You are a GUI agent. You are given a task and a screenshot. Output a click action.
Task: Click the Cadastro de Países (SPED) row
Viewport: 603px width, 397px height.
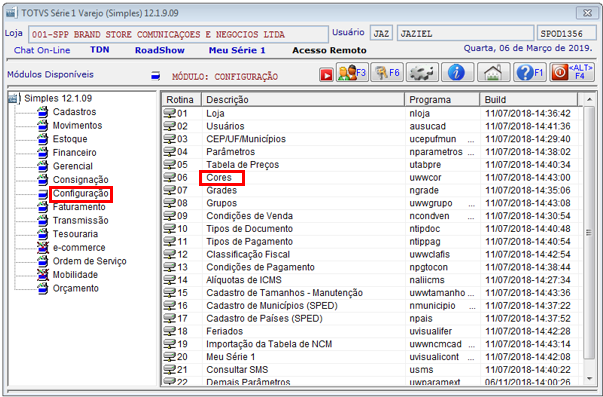[371, 319]
